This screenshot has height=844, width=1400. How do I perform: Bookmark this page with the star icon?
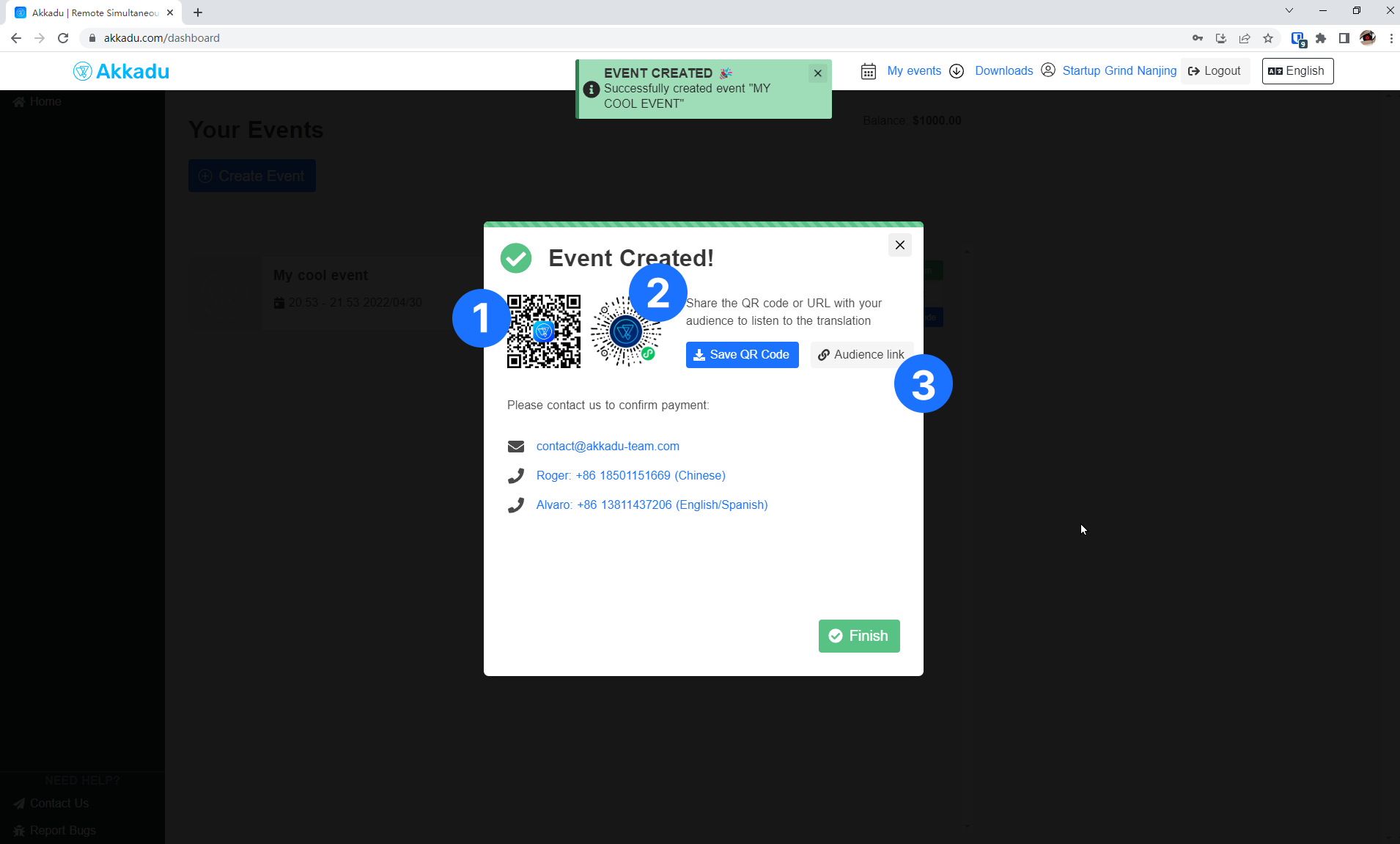[1268, 38]
